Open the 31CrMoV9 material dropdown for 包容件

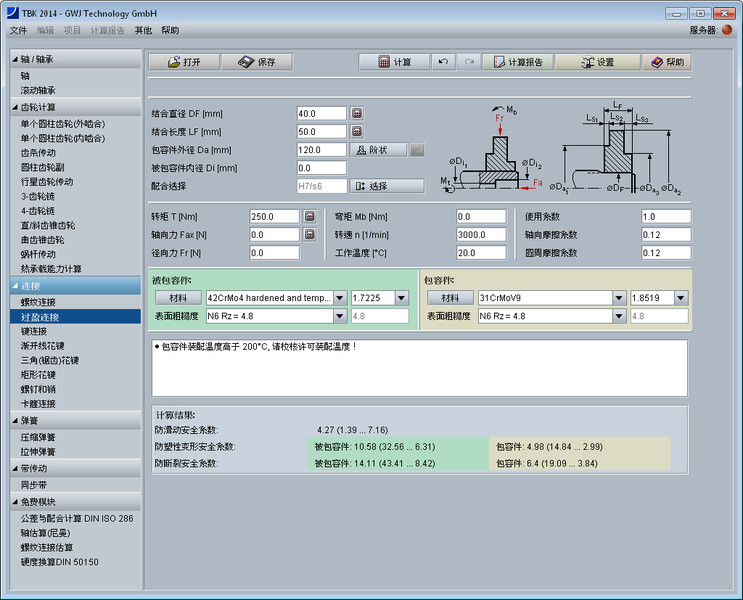pos(620,298)
